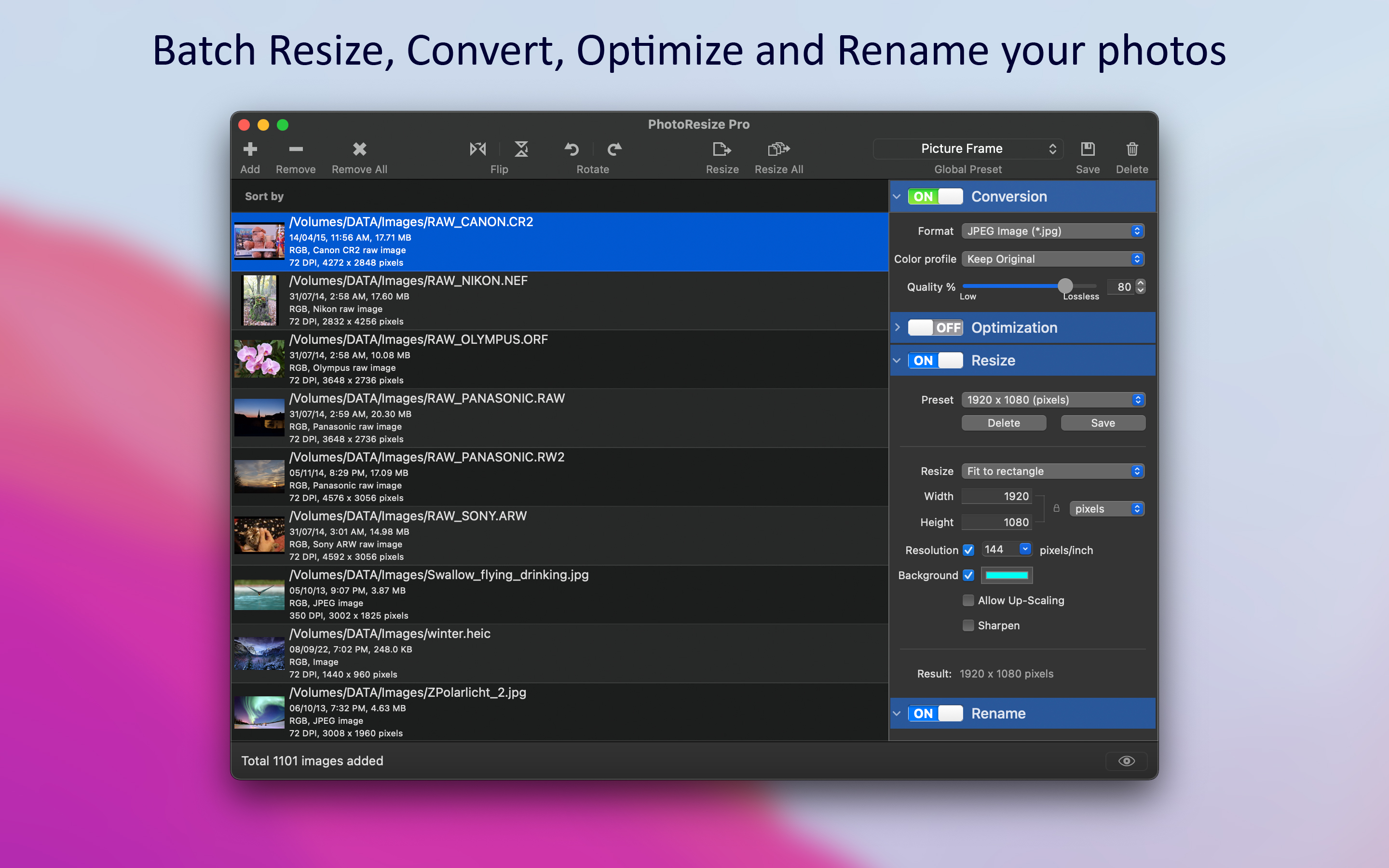The width and height of the screenshot is (1389, 868).
Task: Click Save button under resize Preset
Action: 1103,423
